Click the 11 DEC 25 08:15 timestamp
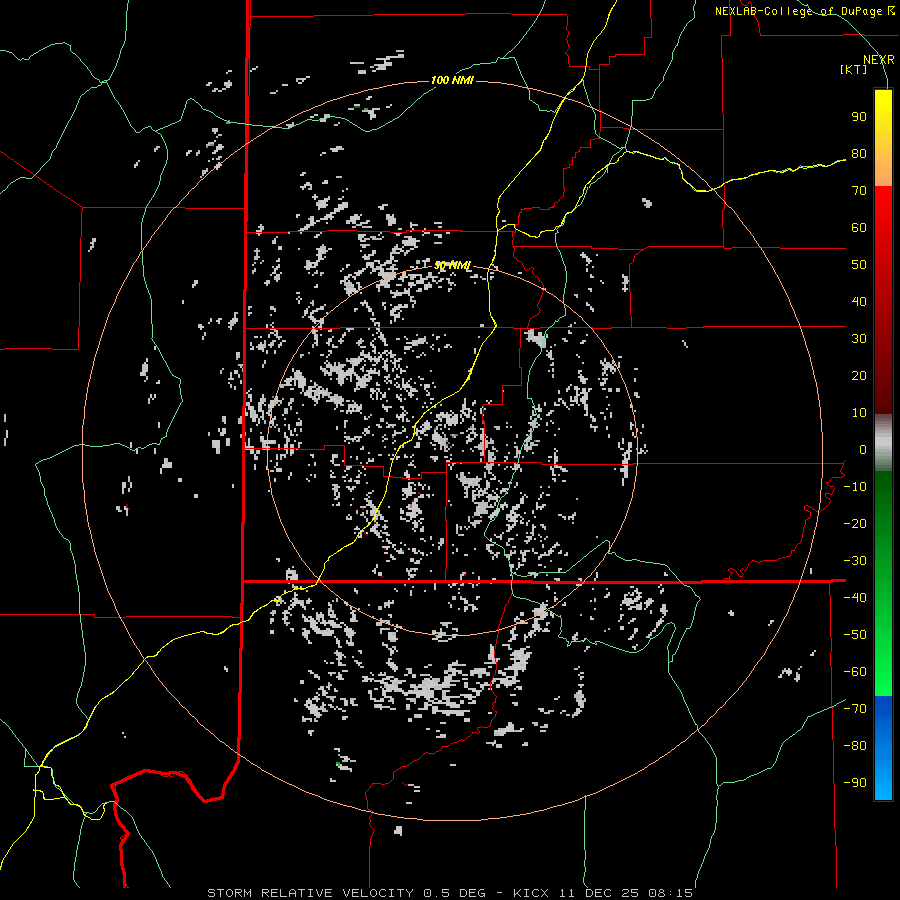Screen dimensions: 900x900 point(624,893)
